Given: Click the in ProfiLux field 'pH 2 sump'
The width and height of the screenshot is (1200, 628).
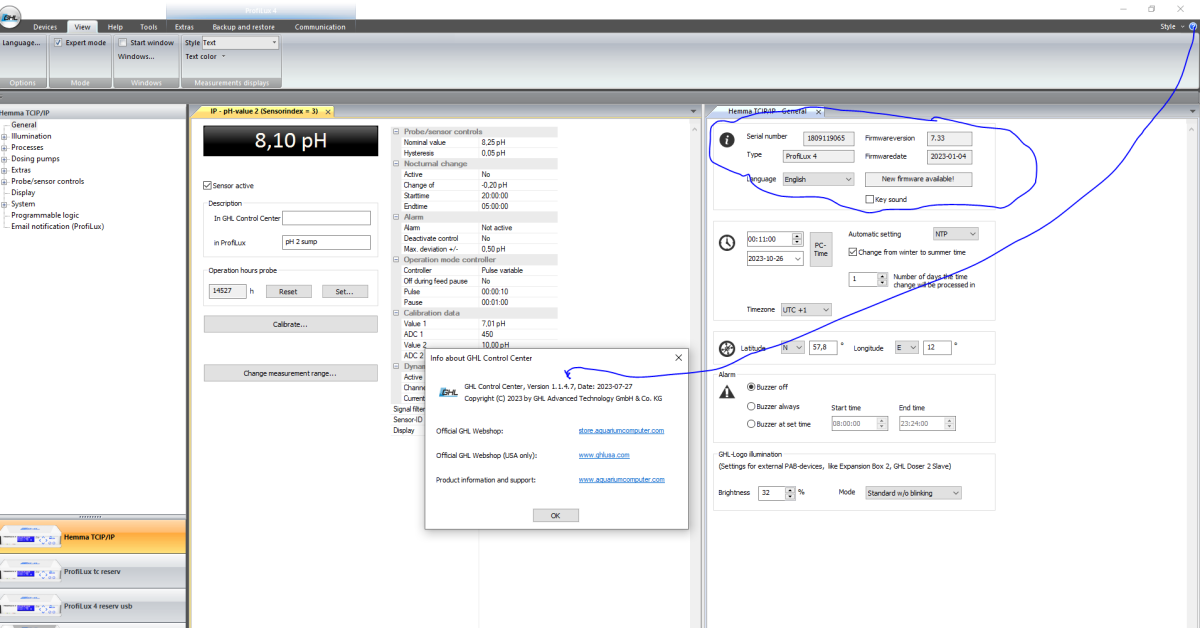Looking at the screenshot, I should [326, 242].
